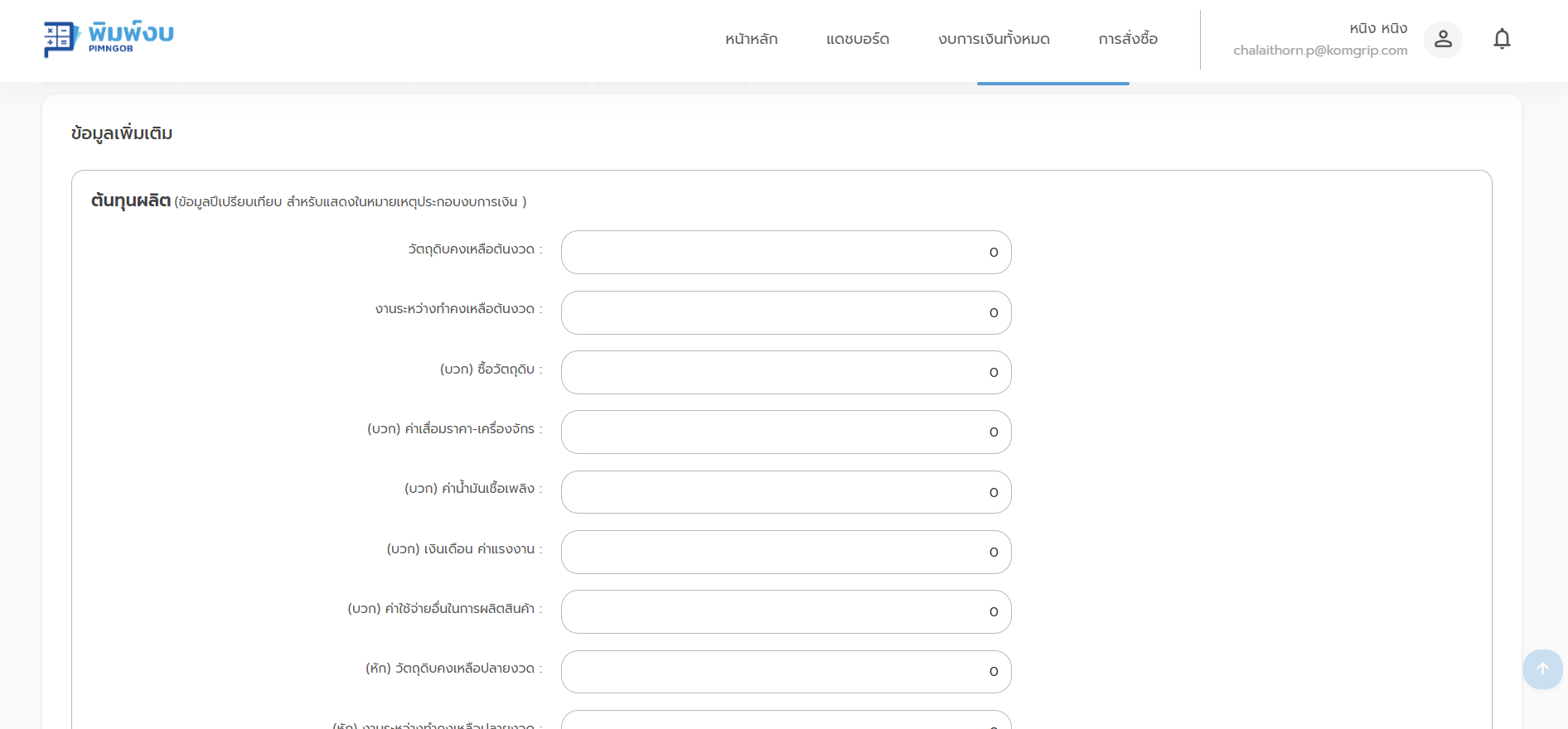Go to the หน้าหลัก menu

[x=751, y=39]
